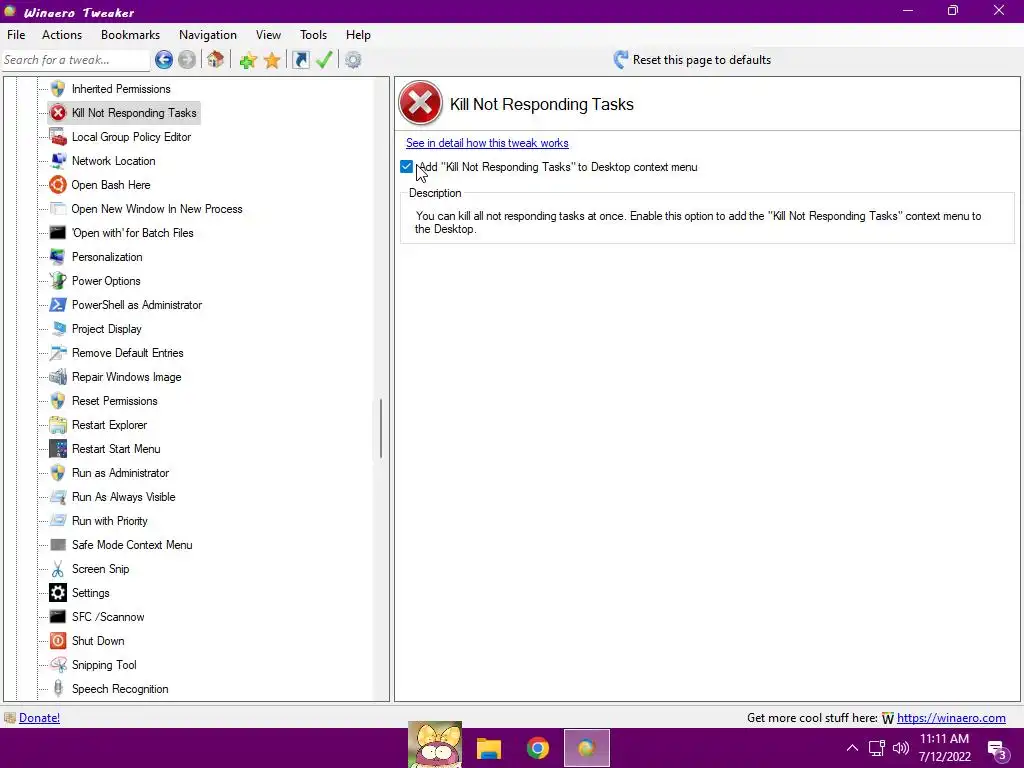The height and width of the screenshot is (768, 1024).
Task: Click the tree panel vertical scrollbar thumb
Action: click(381, 428)
